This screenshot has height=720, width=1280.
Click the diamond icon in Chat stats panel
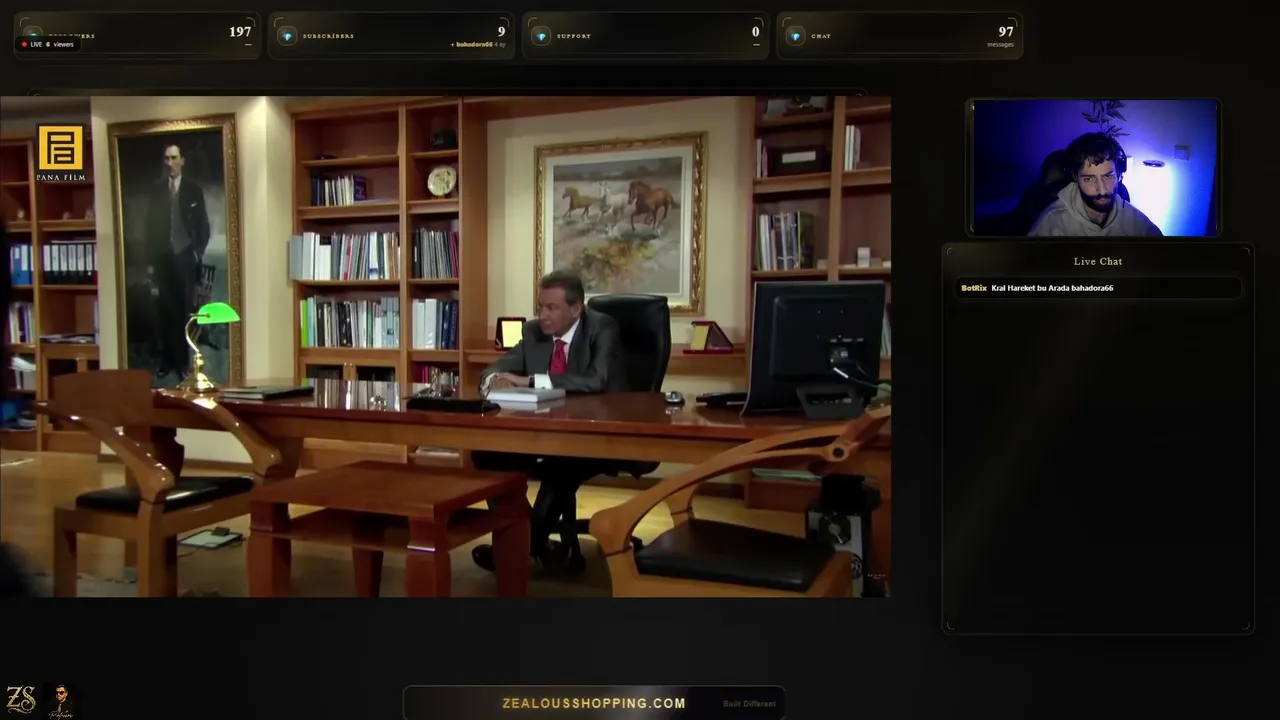796,36
